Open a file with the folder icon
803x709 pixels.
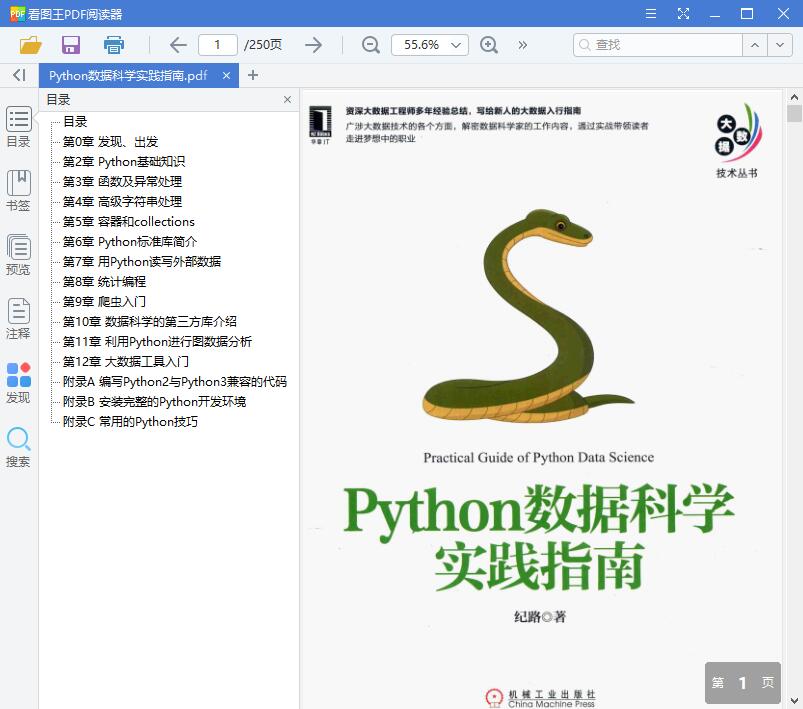pos(30,45)
